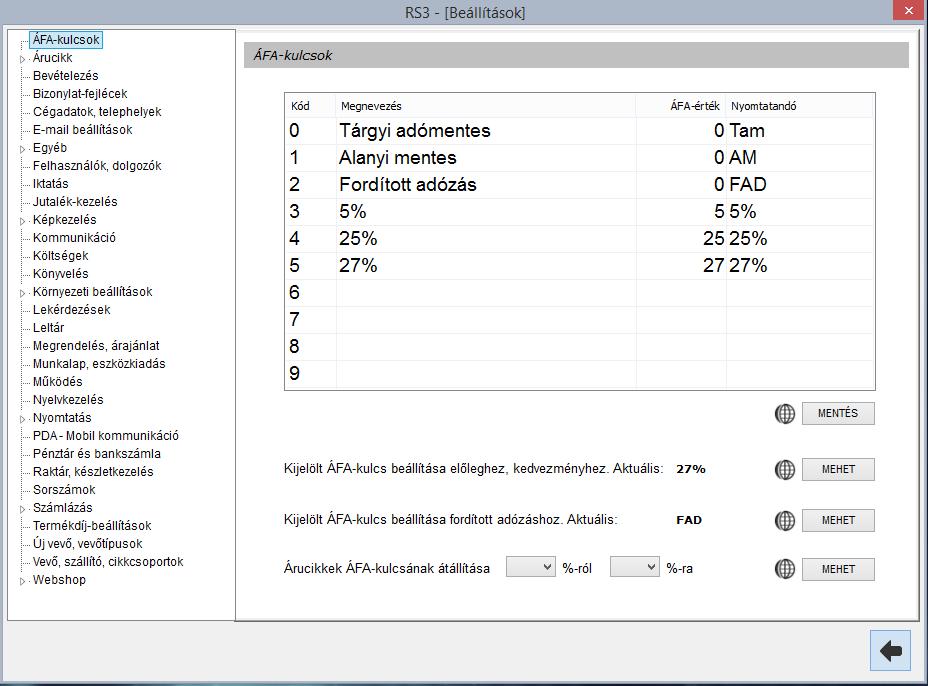Select Nyelvkezelés item
The width and height of the screenshot is (928, 686).
(x=68, y=400)
